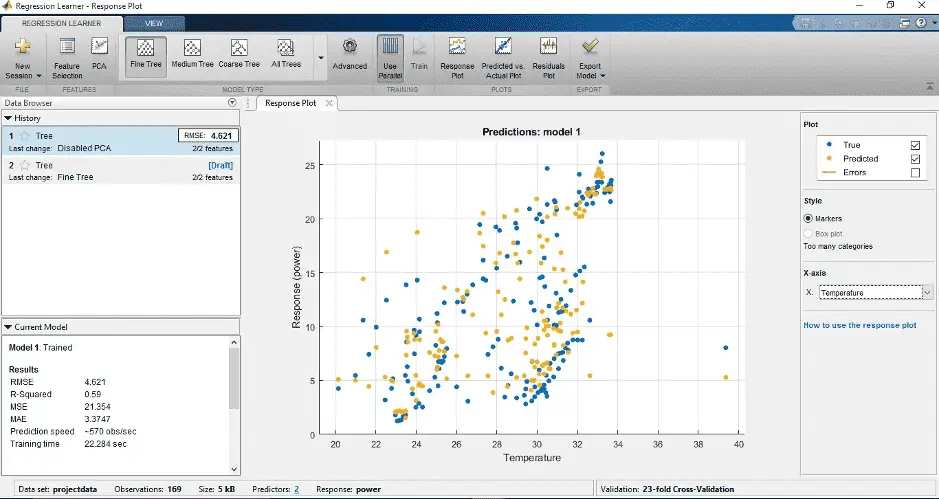This screenshot has height=499, width=939.
Task: Uncheck the Predicted data checkbox
Action: pyautogui.click(x=915, y=159)
